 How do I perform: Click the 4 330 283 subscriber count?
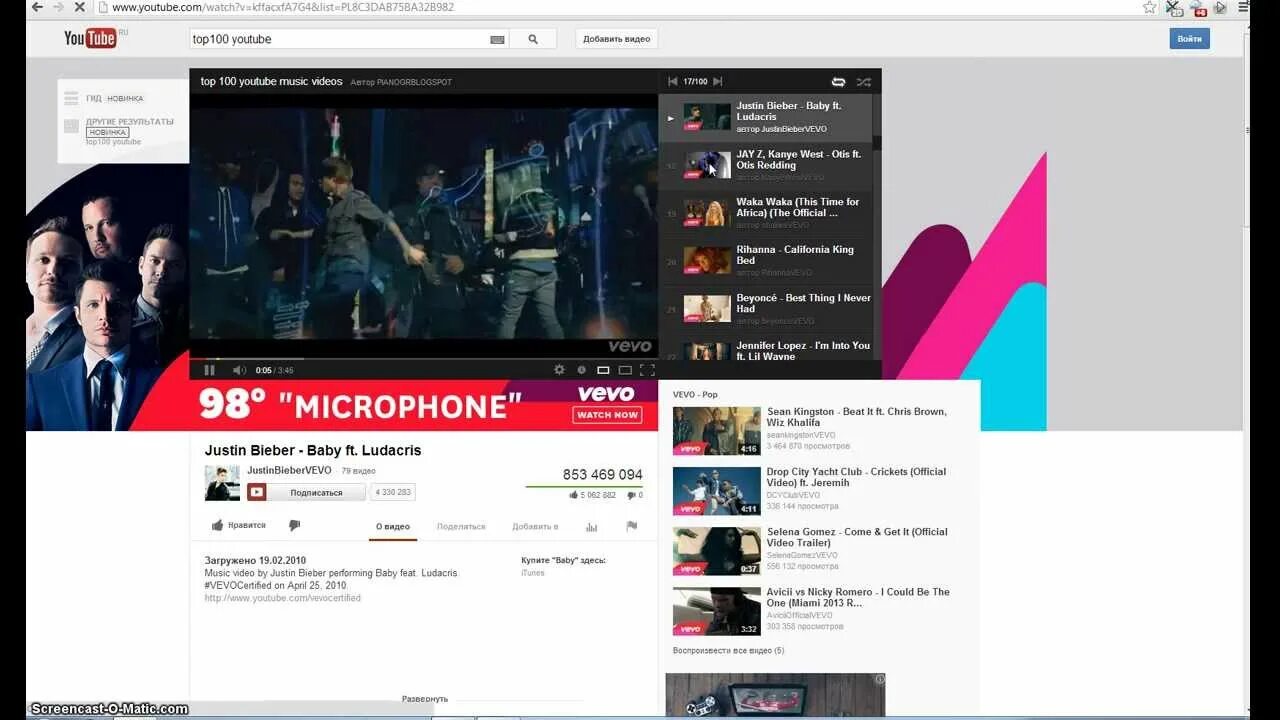click(x=393, y=492)
